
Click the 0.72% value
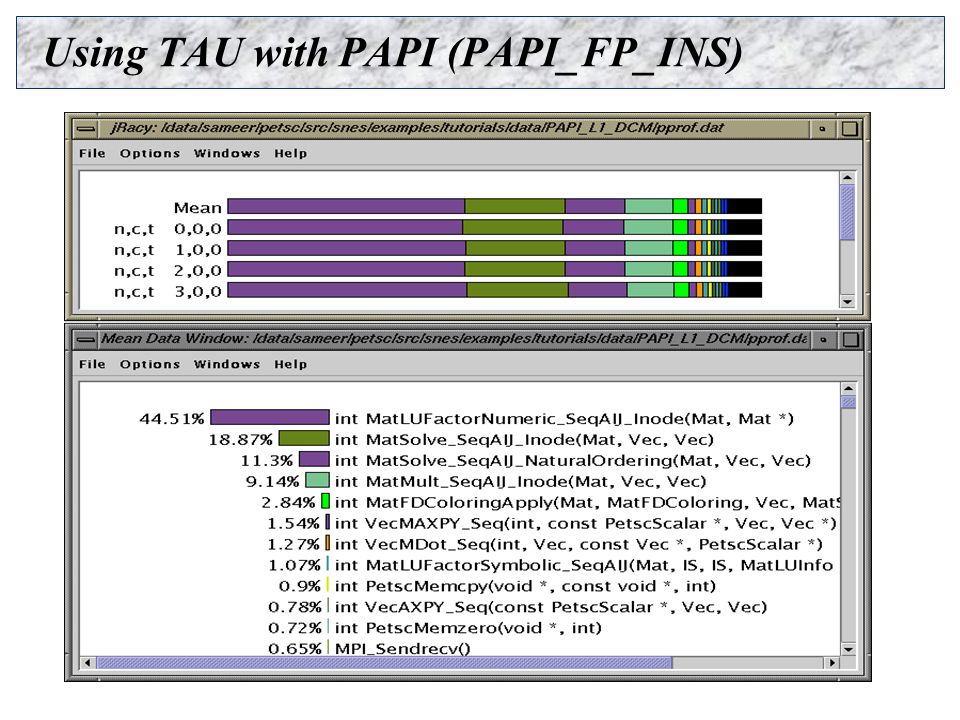[294, 628]
